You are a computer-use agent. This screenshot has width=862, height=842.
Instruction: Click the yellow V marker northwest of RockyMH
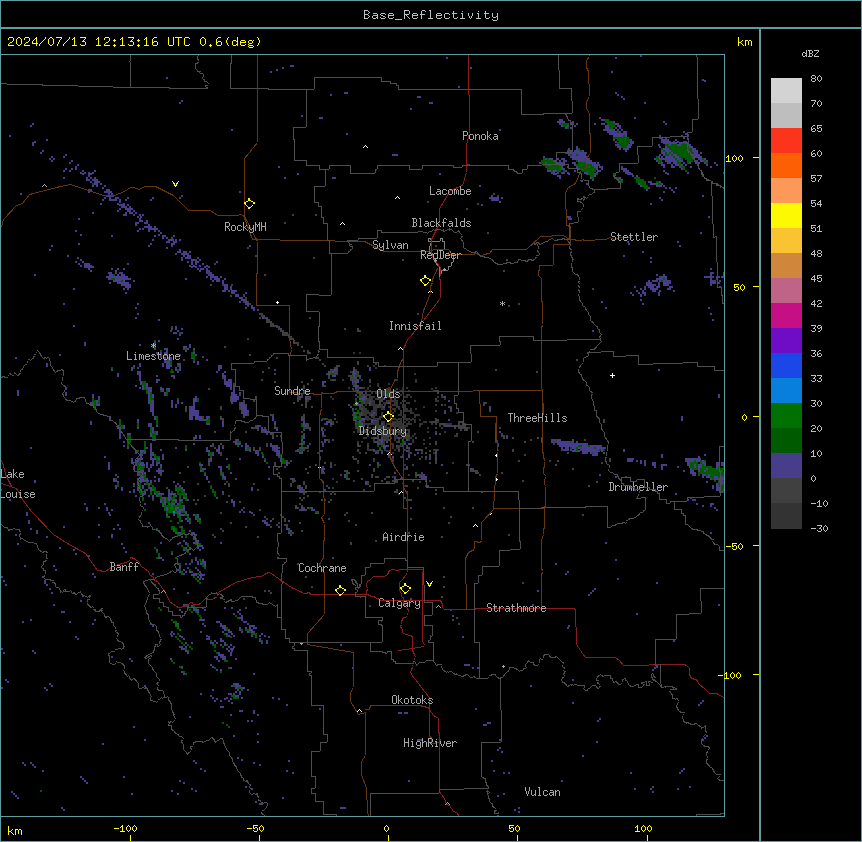pos(175,184)
